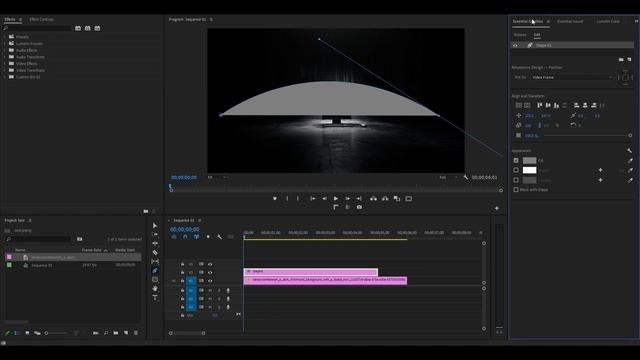Image resolution: width=640 pixels, height=360 pixels.
Task: Toggle Snap magnet in timeline
Action: pyautogui.click(x=185, y=237)
